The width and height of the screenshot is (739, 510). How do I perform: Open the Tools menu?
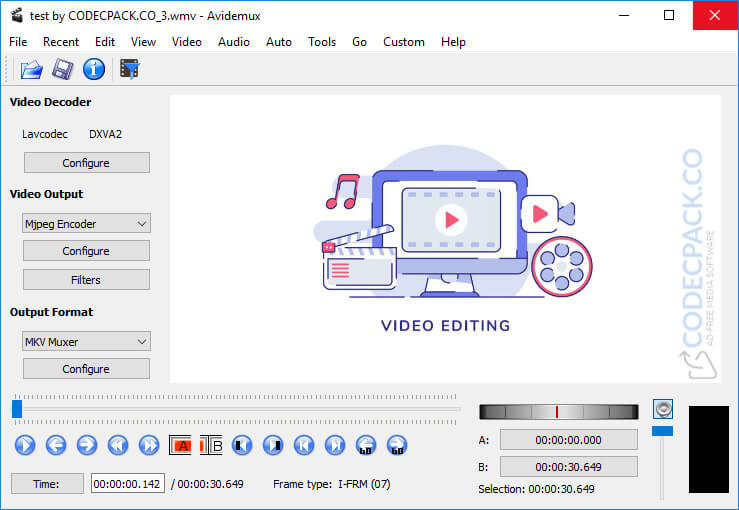tap(322, 42)
